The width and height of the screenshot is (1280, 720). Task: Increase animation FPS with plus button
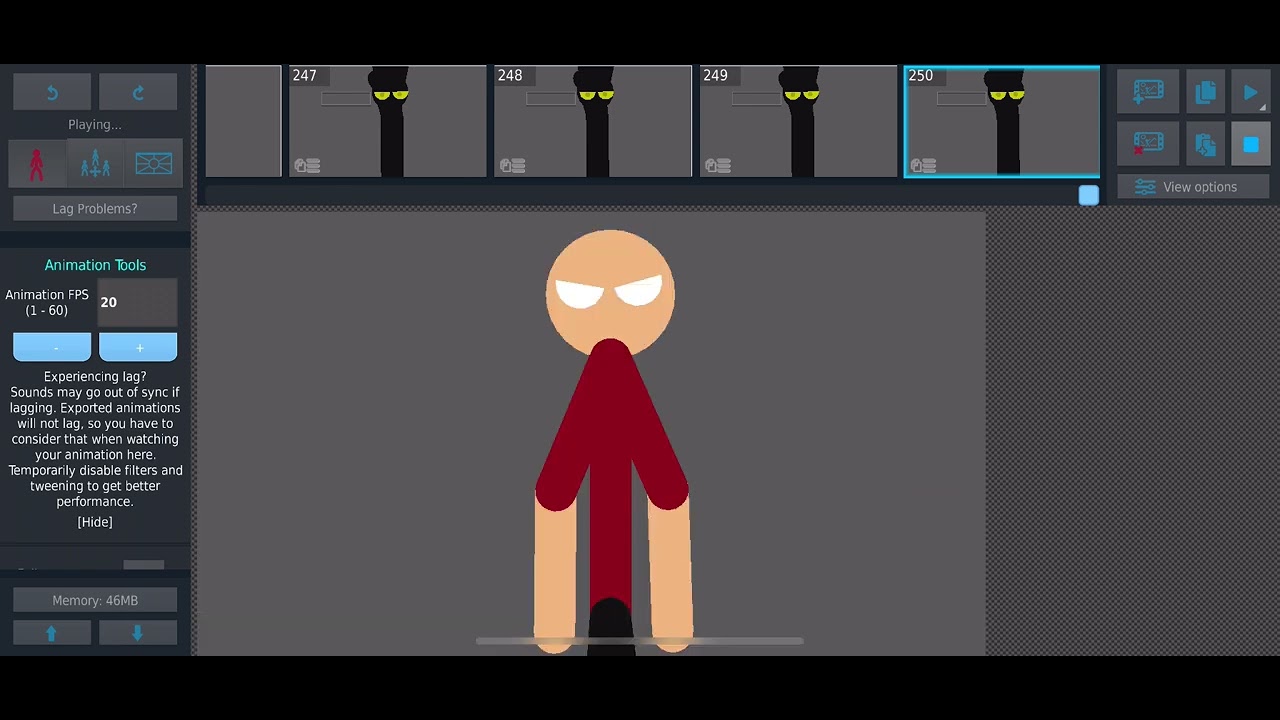138,347
